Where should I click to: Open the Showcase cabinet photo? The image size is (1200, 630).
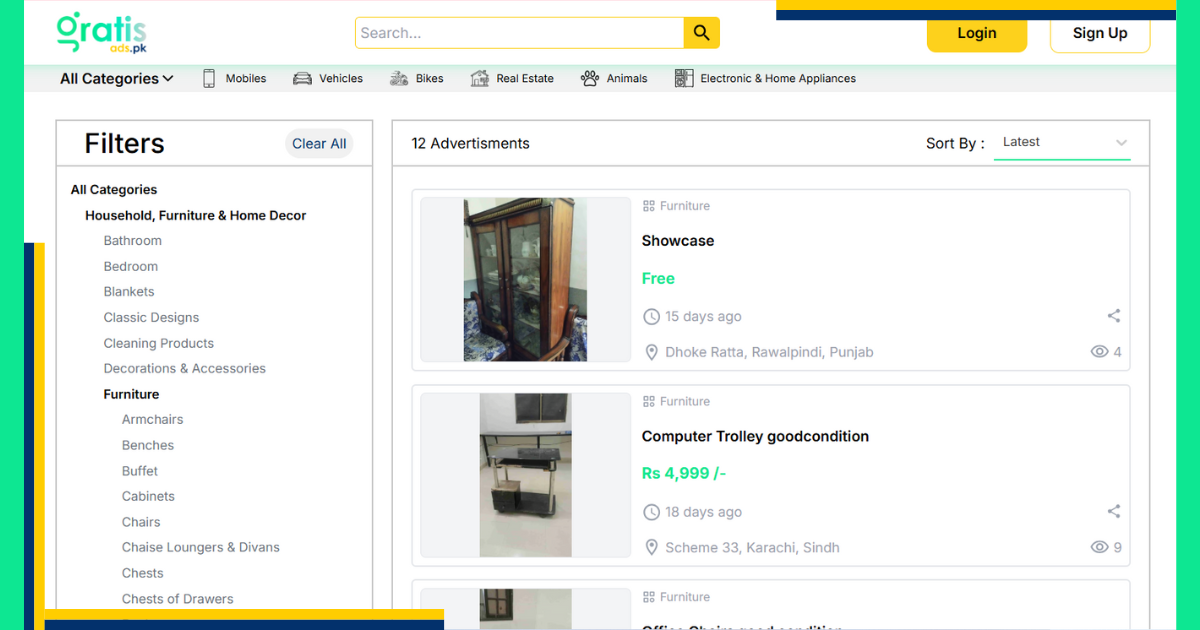click(x=525, y=279)
